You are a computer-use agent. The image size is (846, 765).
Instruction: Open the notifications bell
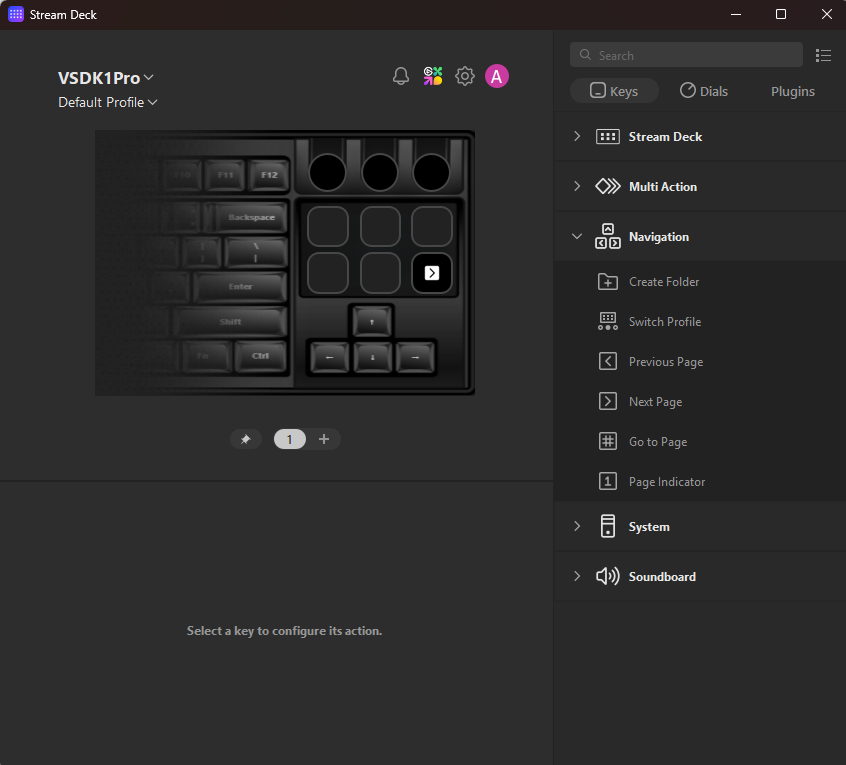(x=400, y=76)
